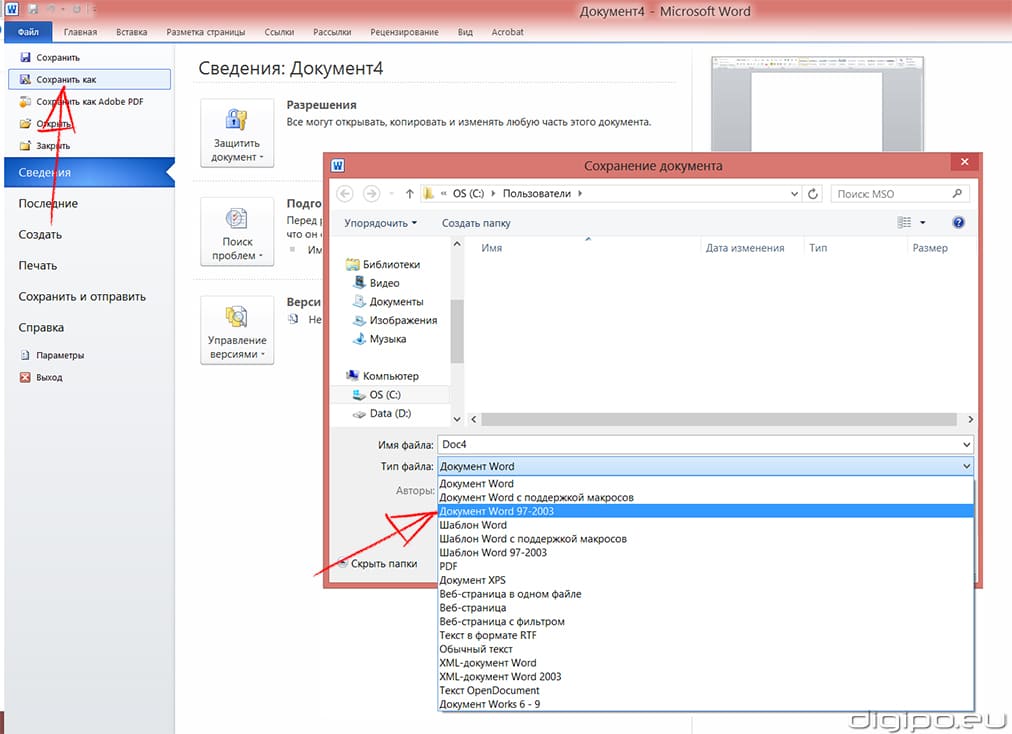Click the Save as Adobe PDF icon
Image resolution: width=1012 pixels, height=734 pixels.
coord(26,101)
